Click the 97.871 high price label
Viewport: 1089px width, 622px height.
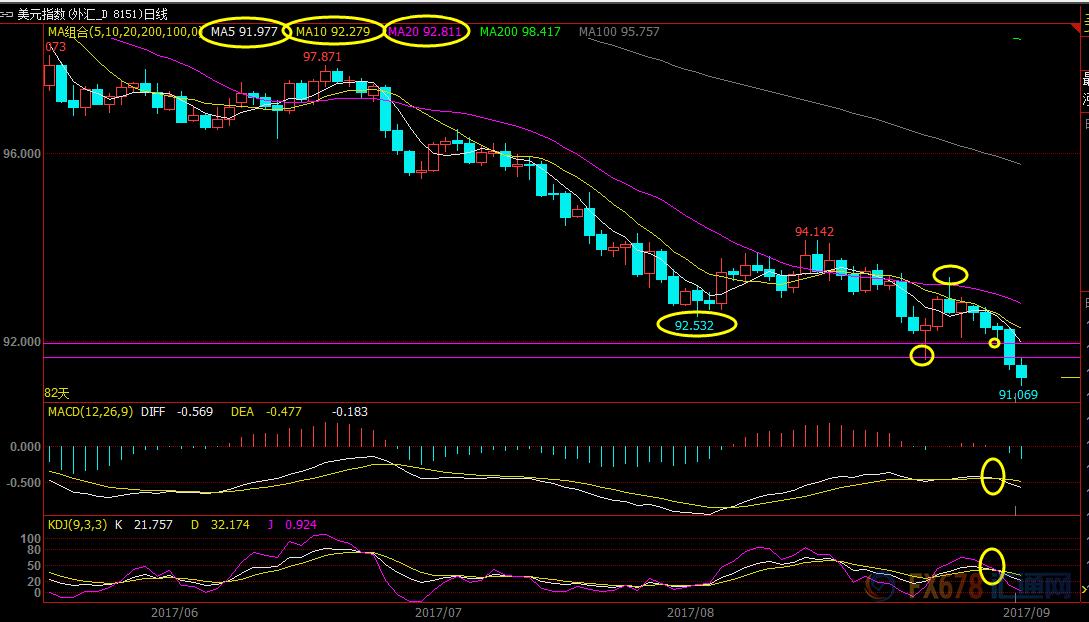click(322, 57)
